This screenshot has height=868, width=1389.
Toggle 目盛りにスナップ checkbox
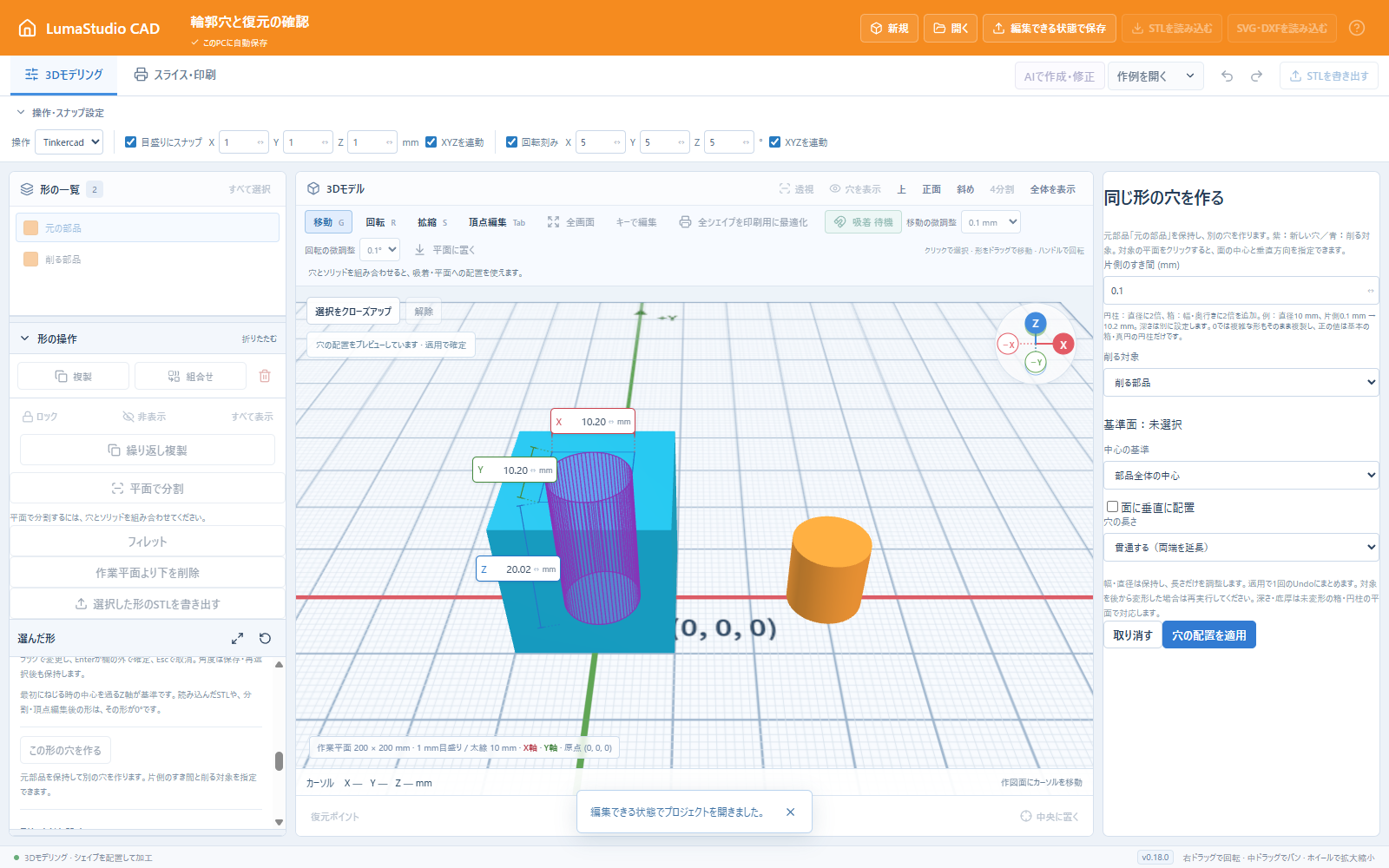(130, 142)
